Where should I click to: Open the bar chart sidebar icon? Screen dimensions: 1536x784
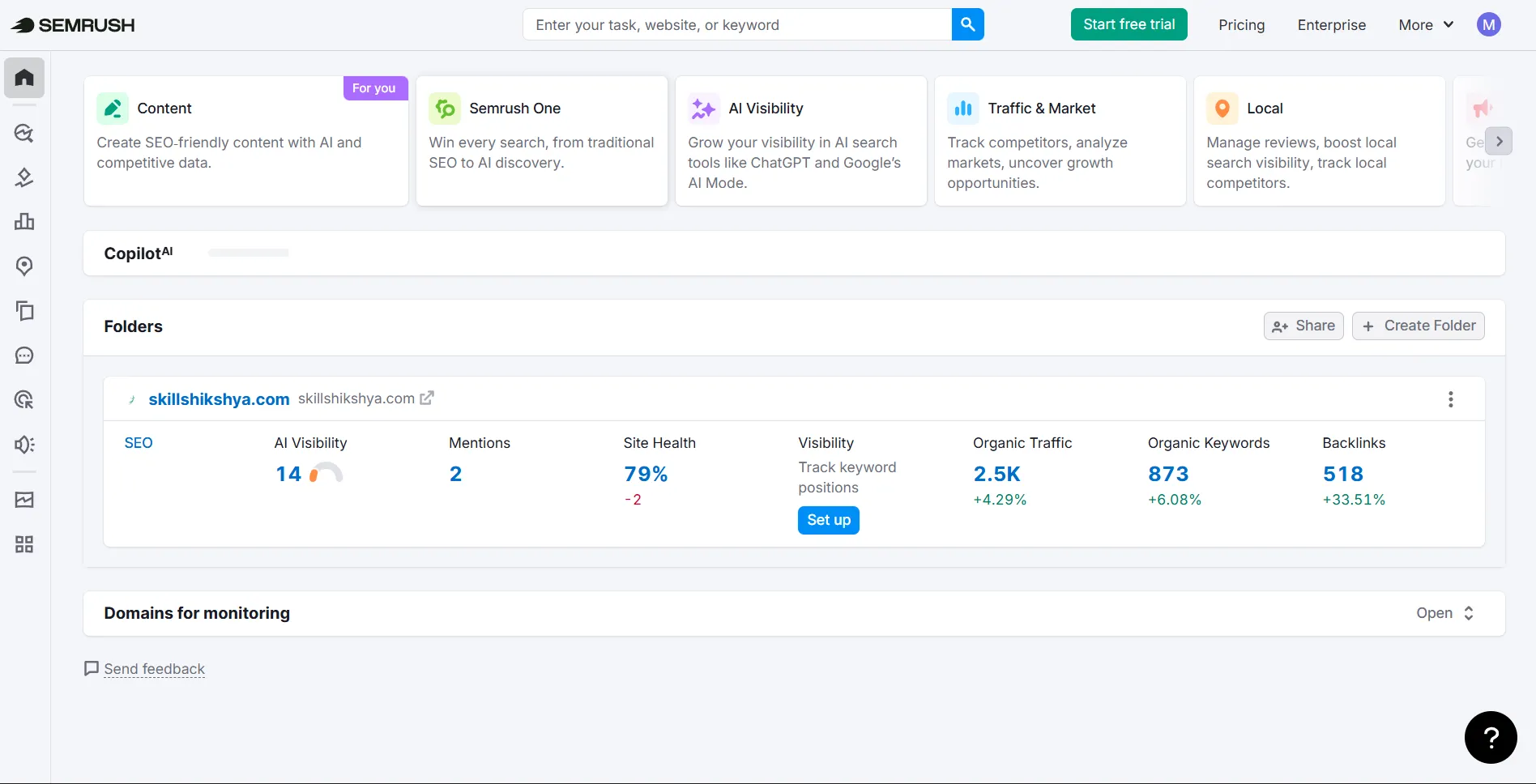pos(24,222)
